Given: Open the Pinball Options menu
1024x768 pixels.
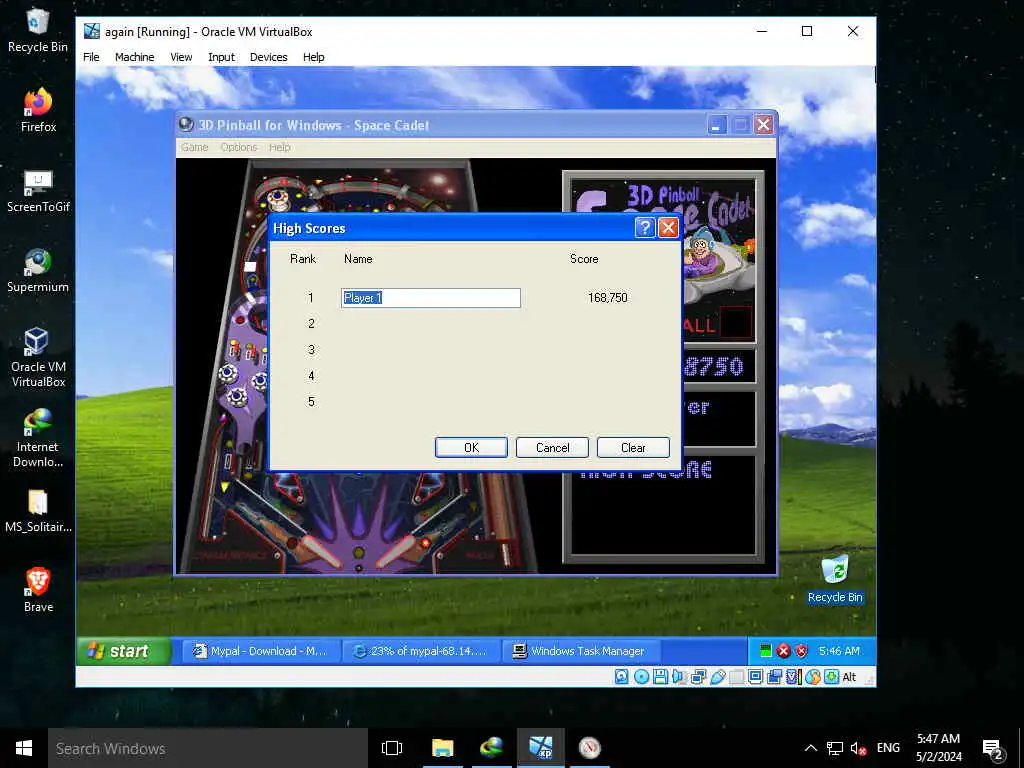Looking at the screenshot, I should click(x=238, y=147).
